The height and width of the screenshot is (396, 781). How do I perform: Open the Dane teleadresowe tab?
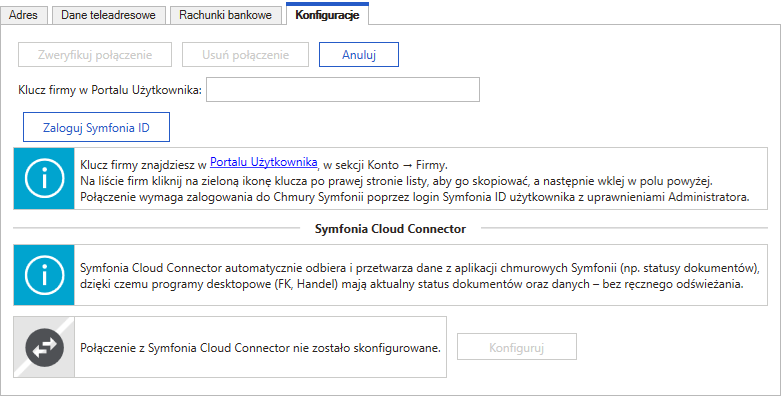pos(109,15)
